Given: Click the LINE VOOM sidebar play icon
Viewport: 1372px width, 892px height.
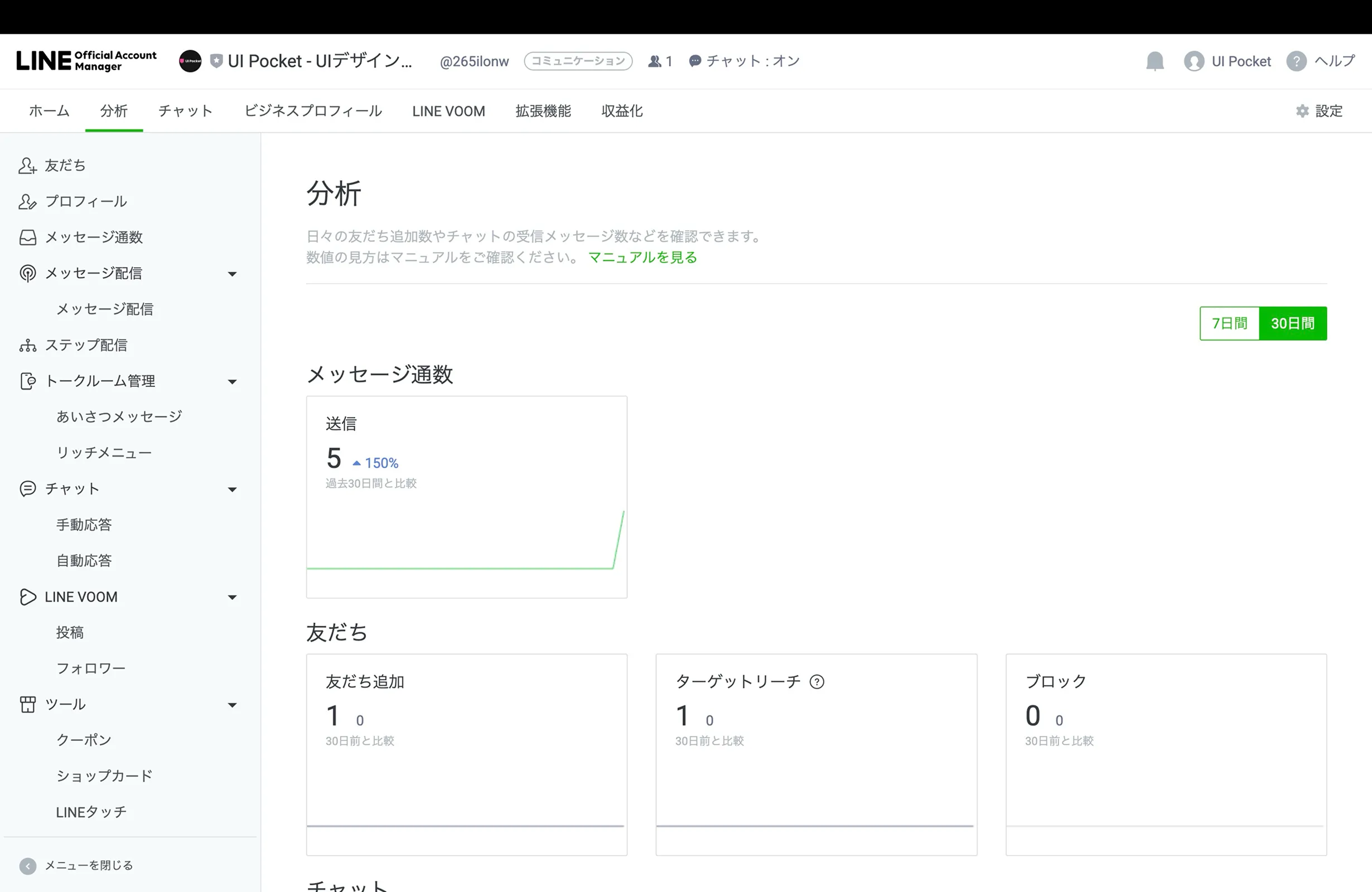Looking at the screenshot, I should [27, 597].
